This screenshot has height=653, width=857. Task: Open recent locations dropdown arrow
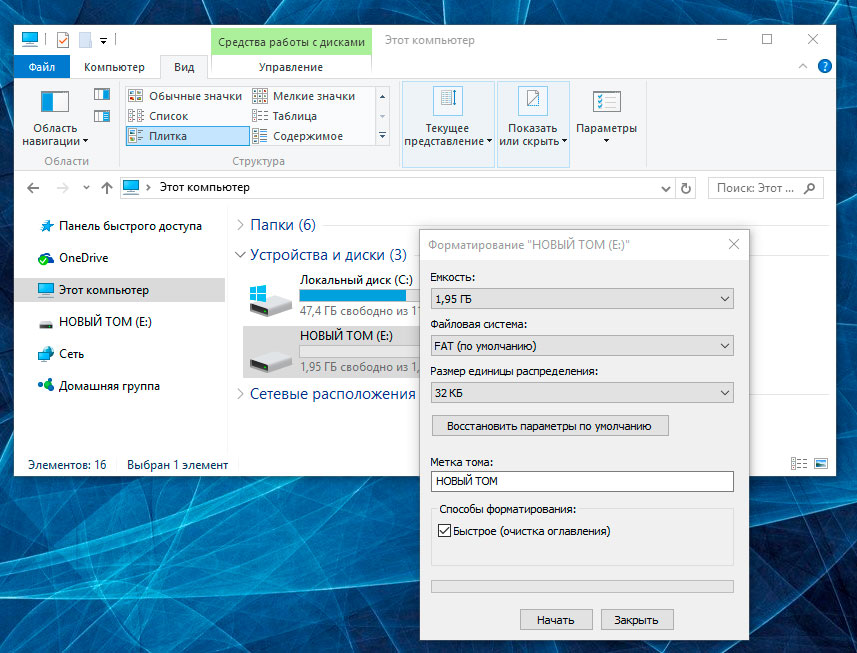[86, 188]
